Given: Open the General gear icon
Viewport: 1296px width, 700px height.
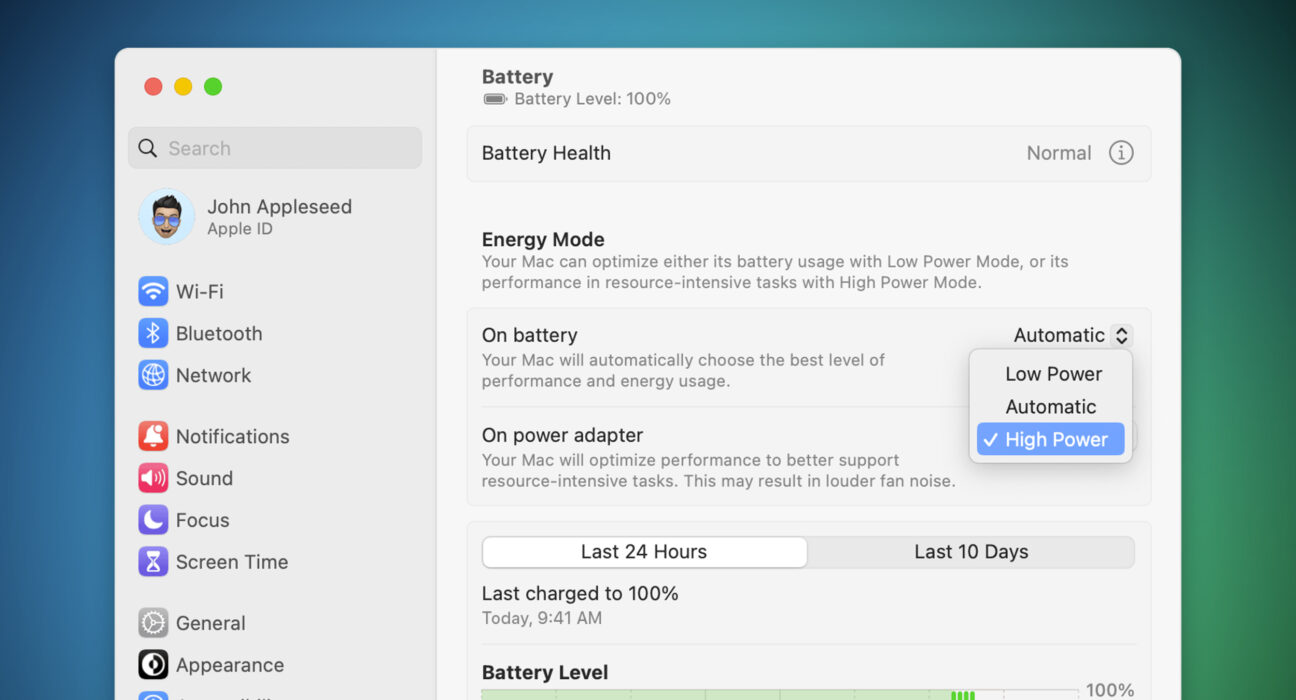Looking at the screenshot, I should click(153, 623).
